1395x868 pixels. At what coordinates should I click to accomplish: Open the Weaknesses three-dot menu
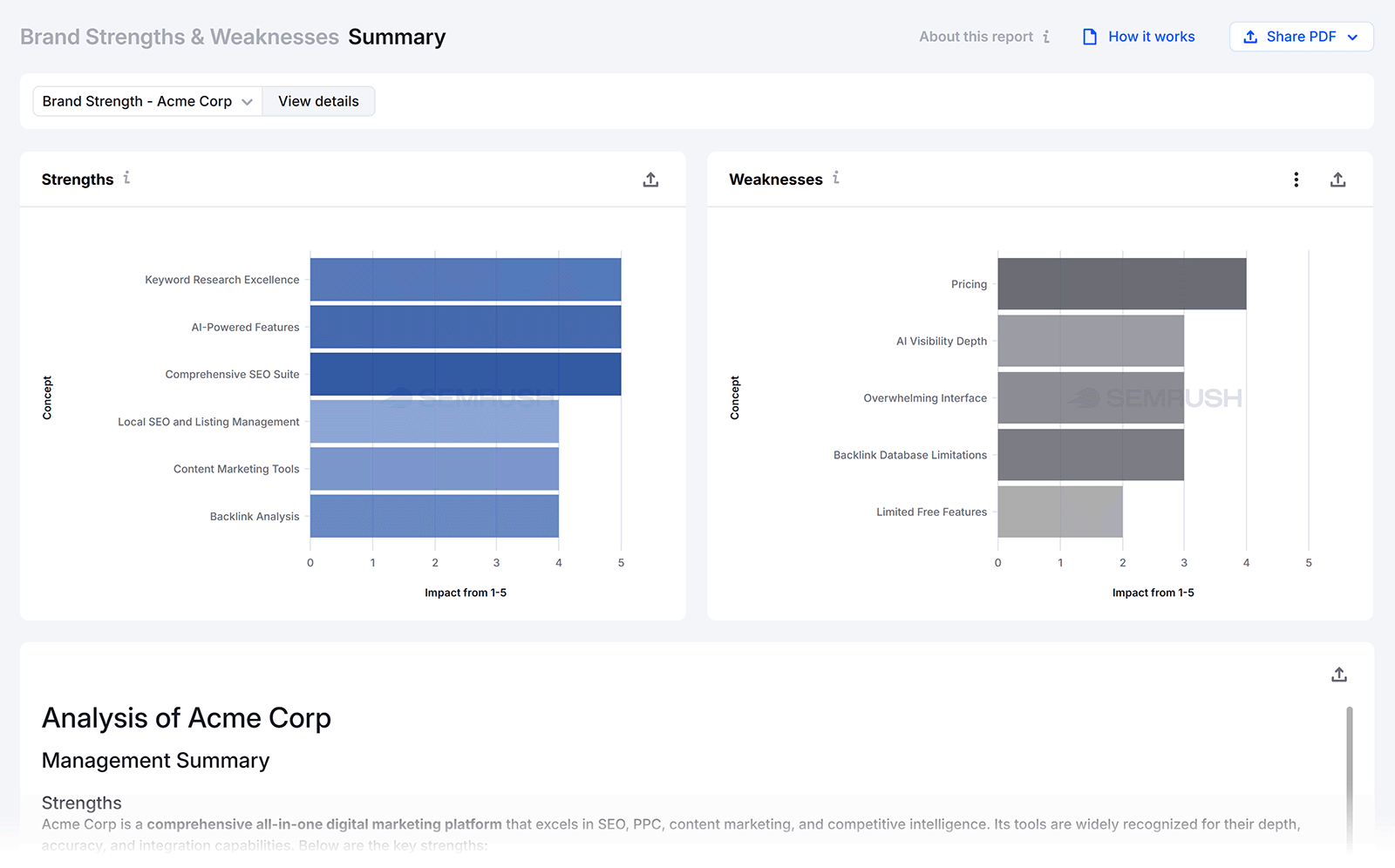[x=1296, y=180]
